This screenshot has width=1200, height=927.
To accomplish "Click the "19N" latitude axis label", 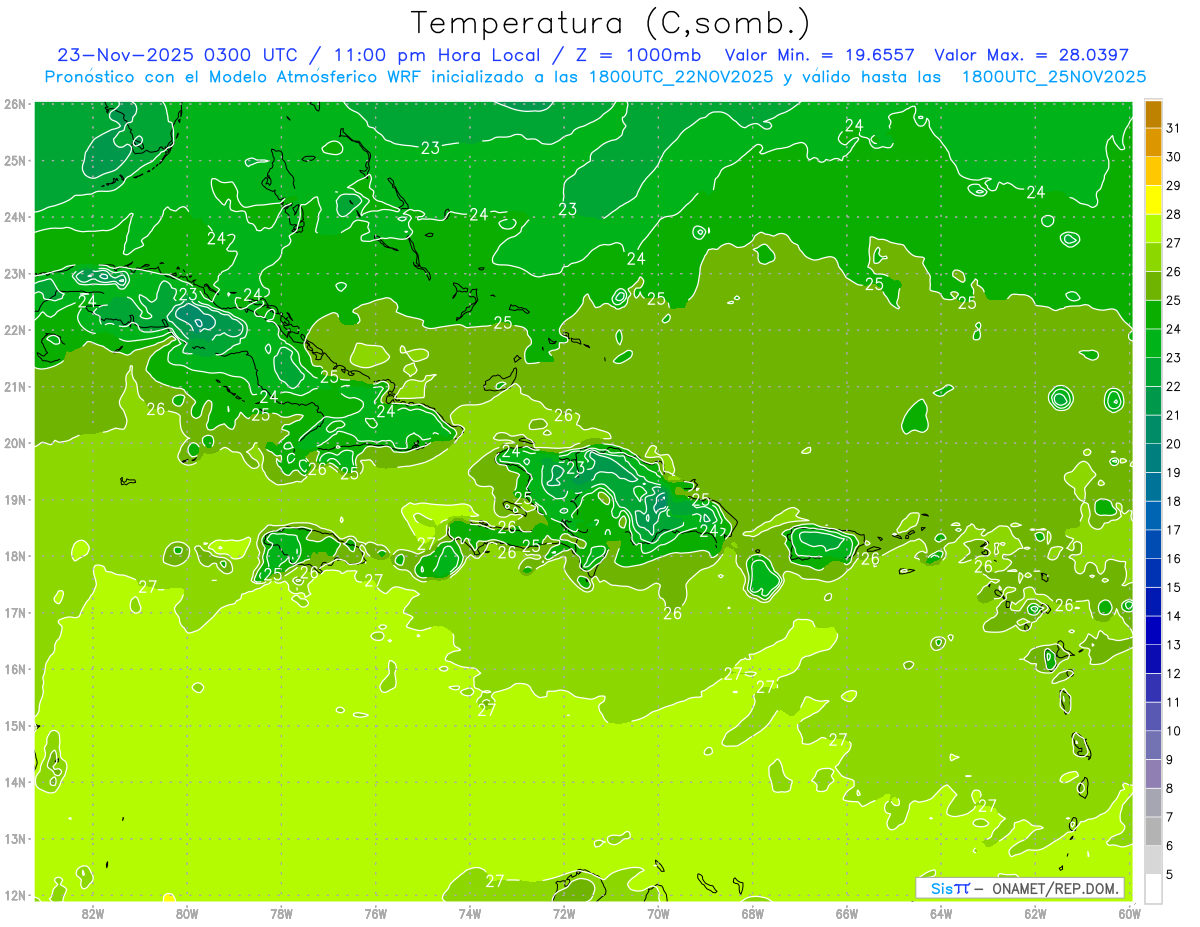I will 15,499.
